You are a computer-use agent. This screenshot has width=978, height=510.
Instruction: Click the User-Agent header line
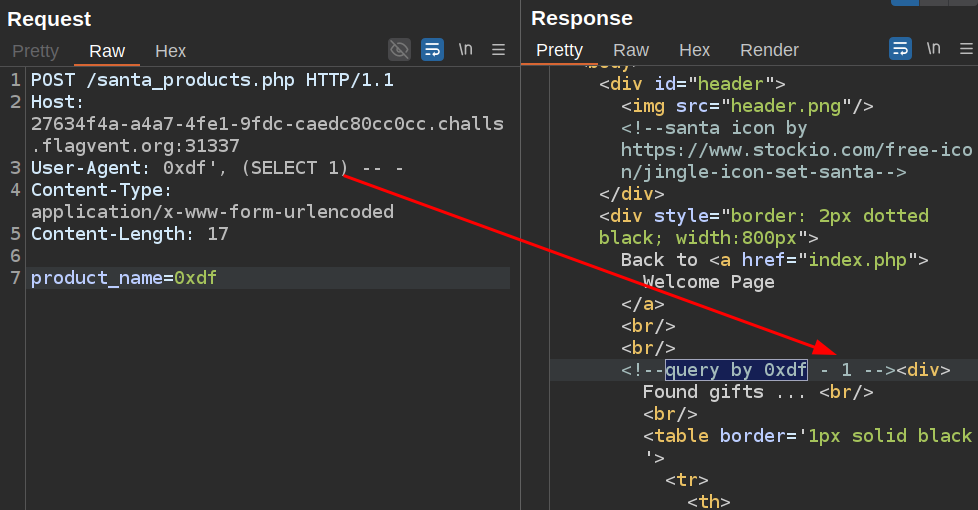pyautogui.click(x=217, y=168)
